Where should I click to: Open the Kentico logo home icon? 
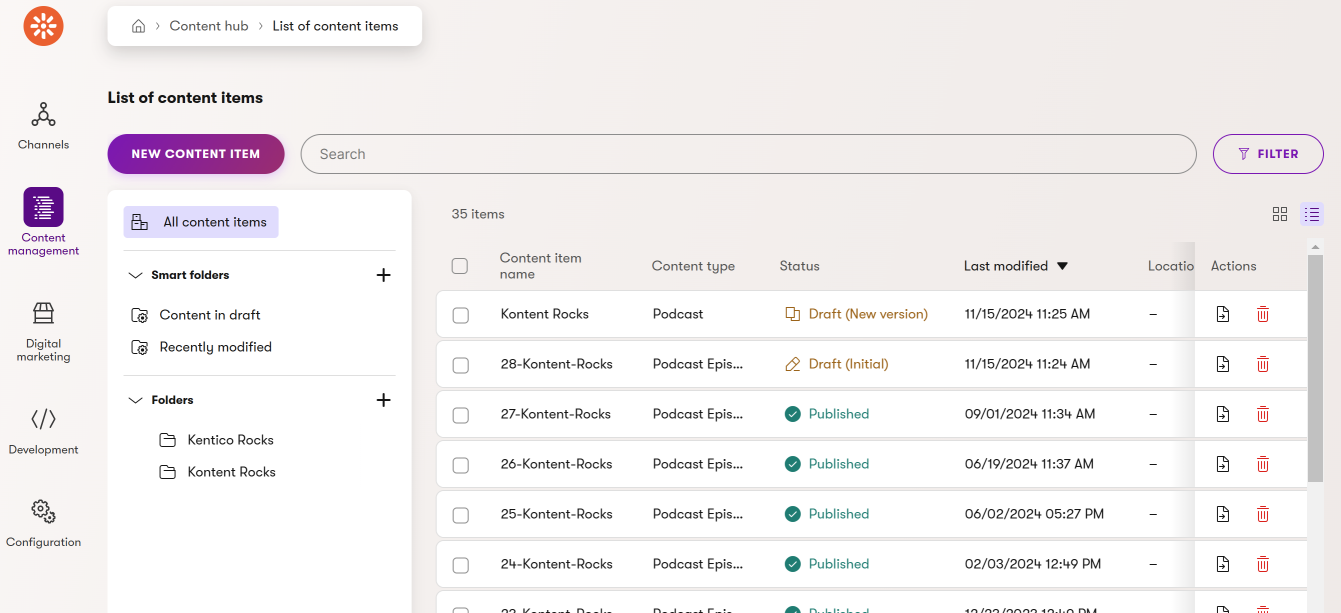point(44,26)
